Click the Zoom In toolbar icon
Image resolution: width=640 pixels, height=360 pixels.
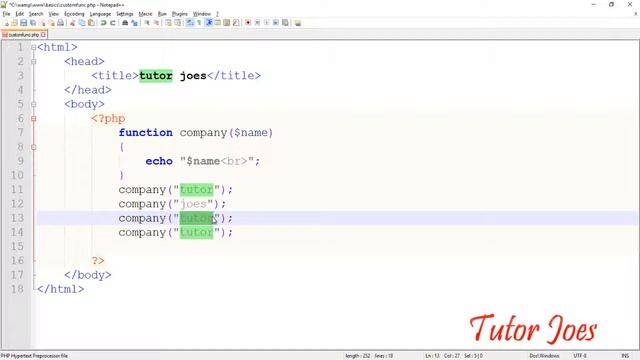click(x=147, y=23)
